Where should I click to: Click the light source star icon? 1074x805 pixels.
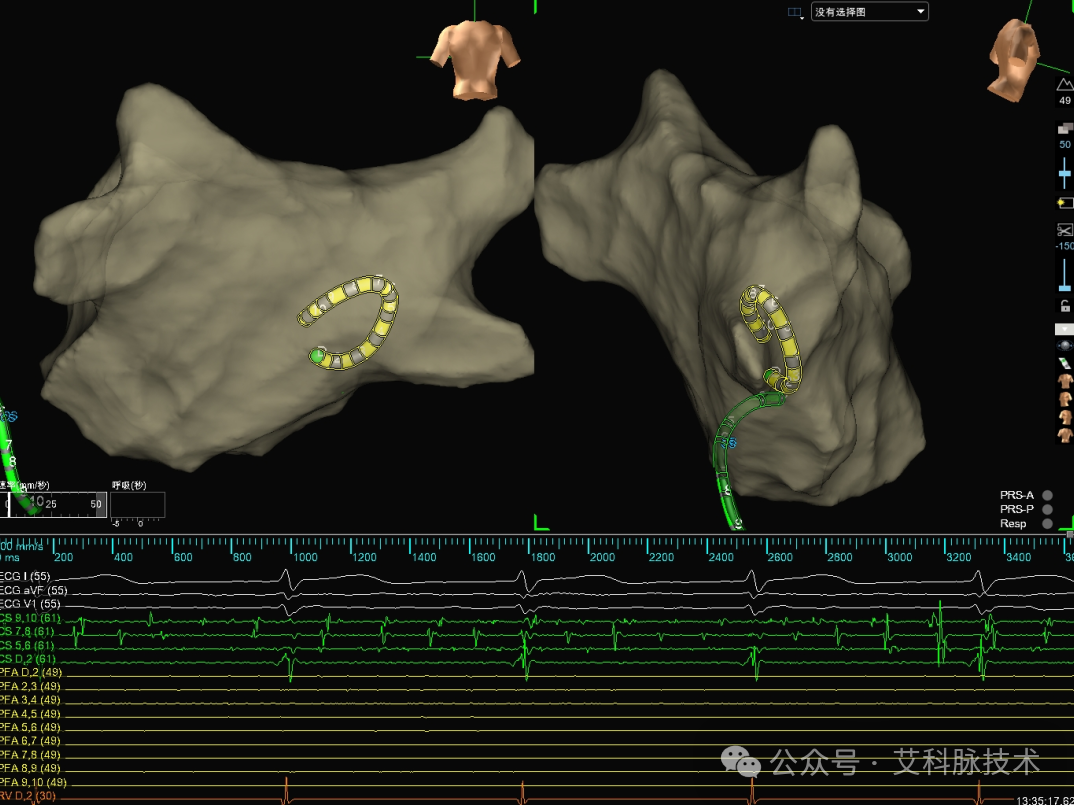[1064, 203]
